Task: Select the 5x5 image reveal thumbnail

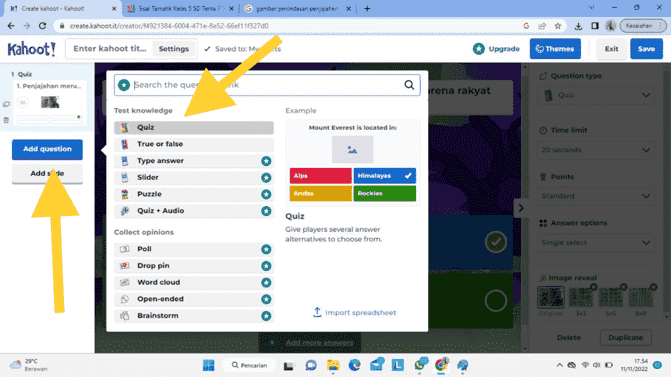Action: 611,297
